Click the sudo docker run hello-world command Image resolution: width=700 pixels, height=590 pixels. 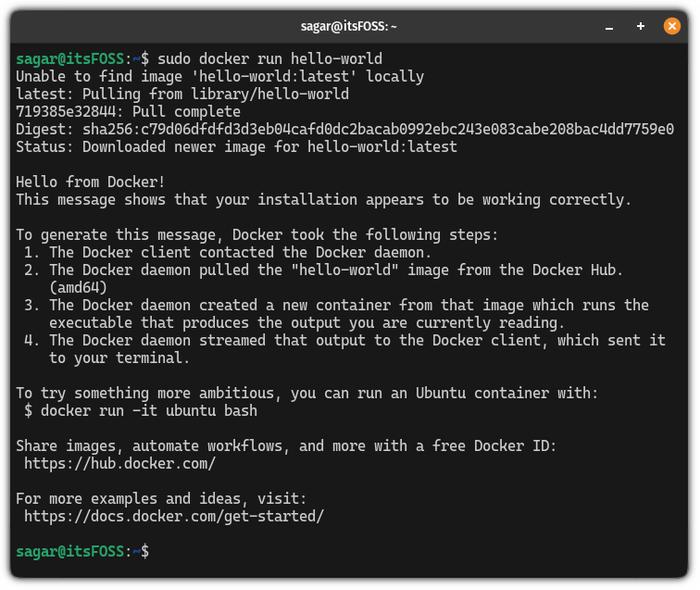click(270, 59)
